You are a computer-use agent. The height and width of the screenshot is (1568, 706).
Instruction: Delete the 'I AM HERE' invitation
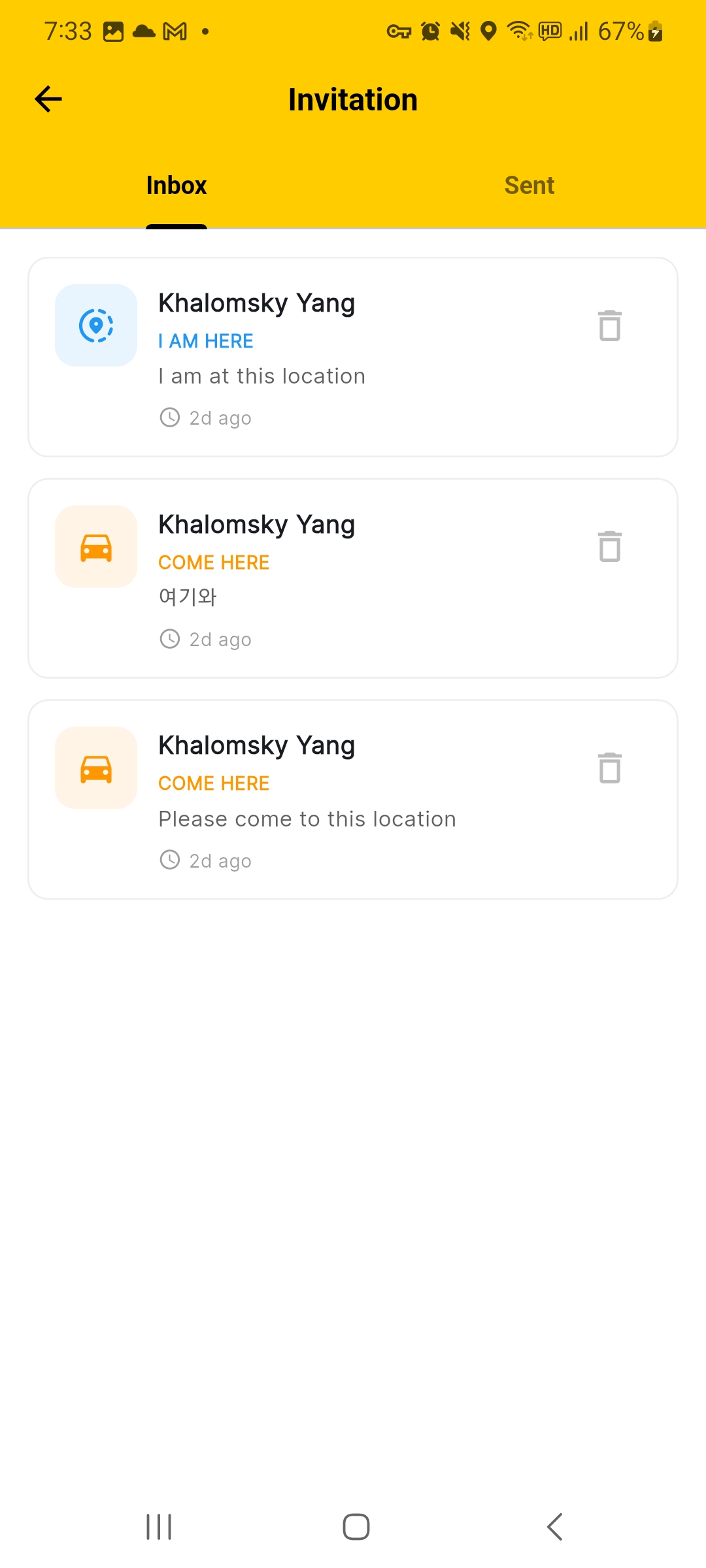pos(609,325)
